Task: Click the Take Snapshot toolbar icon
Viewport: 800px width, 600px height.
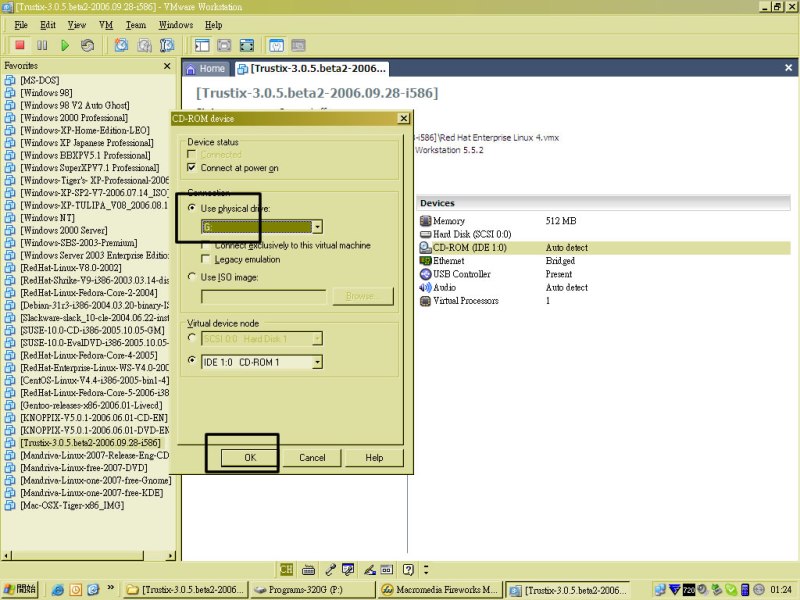Action: coord(121,45)
